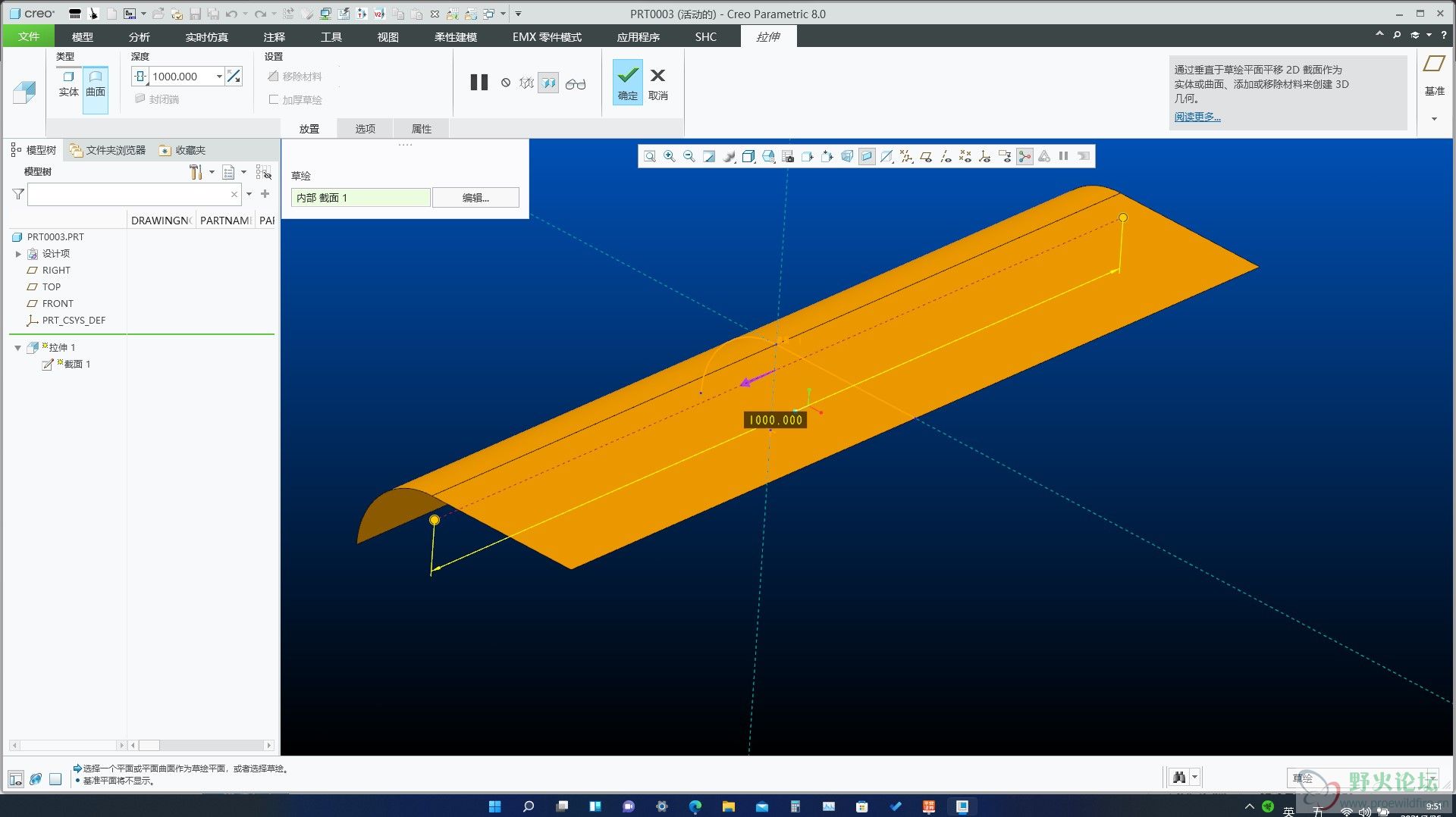The width and height of the screenshot is (1456, 817).
Task: Open the search options dropdown arrow
Action: (249, 194)
